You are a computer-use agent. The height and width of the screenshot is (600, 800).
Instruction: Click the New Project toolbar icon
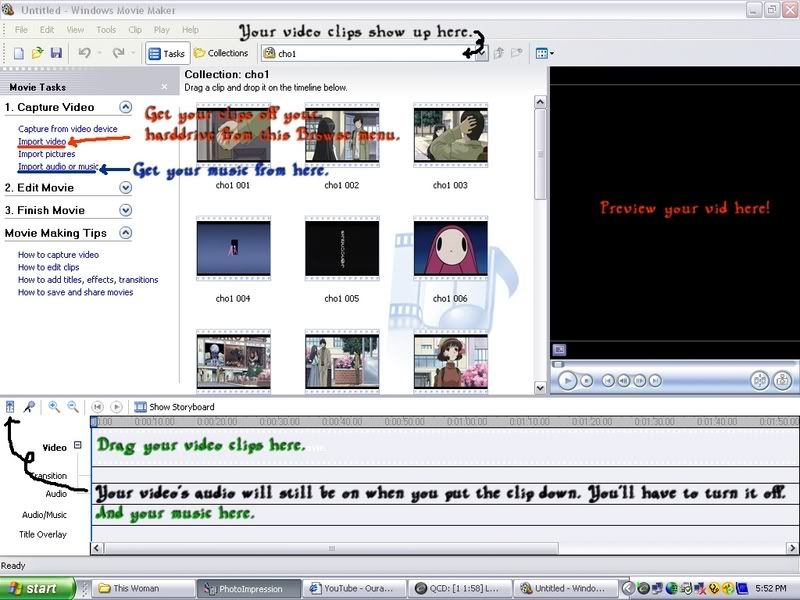coord(19,53)
